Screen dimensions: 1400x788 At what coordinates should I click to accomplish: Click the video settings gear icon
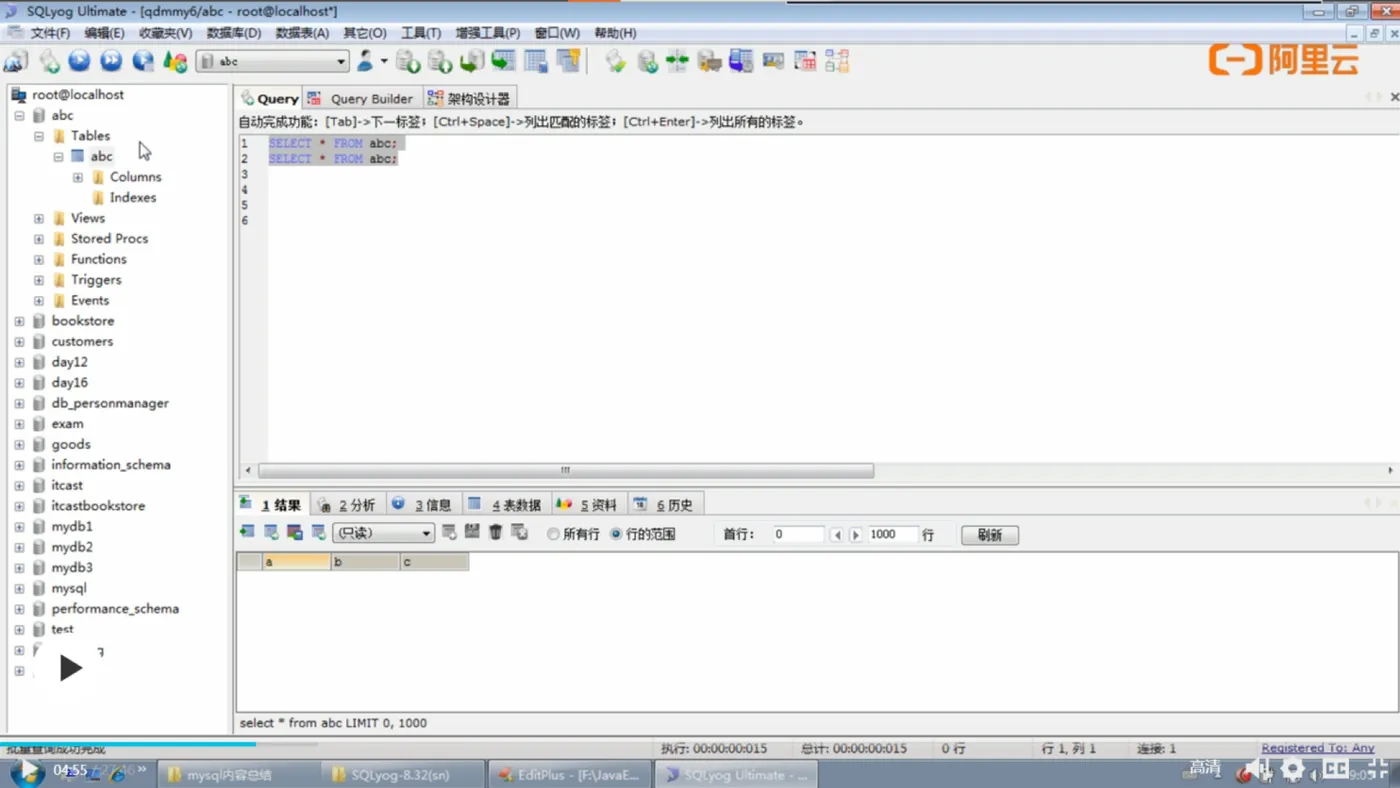(1293, 769)
